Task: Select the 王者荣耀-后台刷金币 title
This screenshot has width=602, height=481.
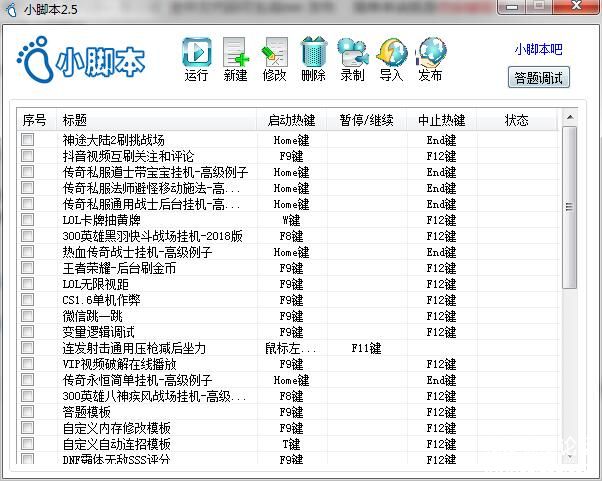Action: point(119,268)
